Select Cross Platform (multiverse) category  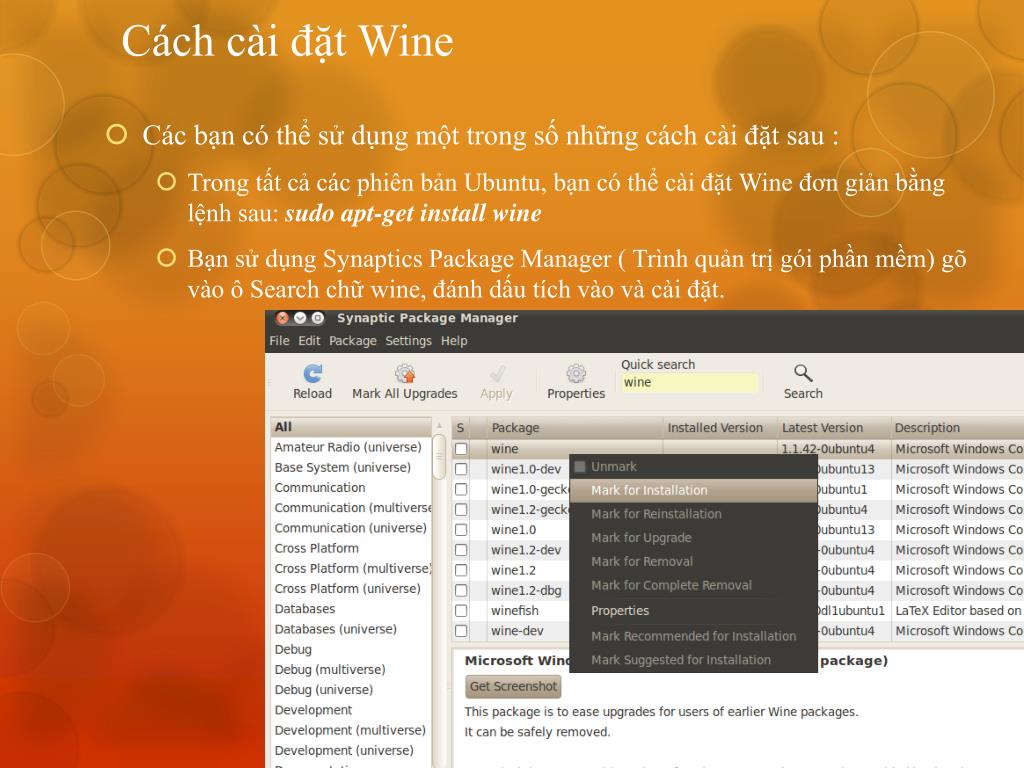coord(351,569)
